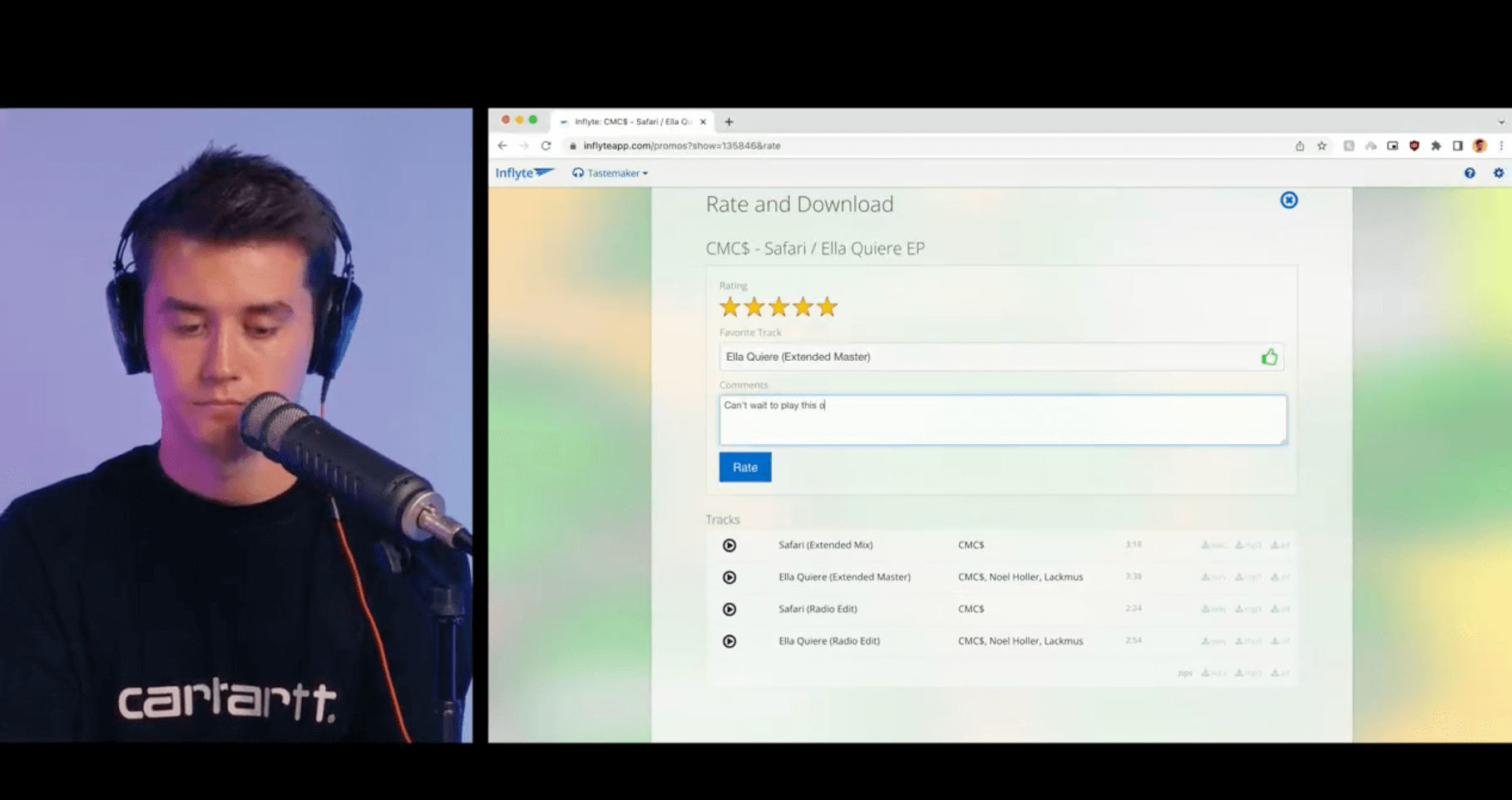Download aif of Safari (Radio Edit)
This screenshot has height=800, width=1512.
(x=1281, y=610)
